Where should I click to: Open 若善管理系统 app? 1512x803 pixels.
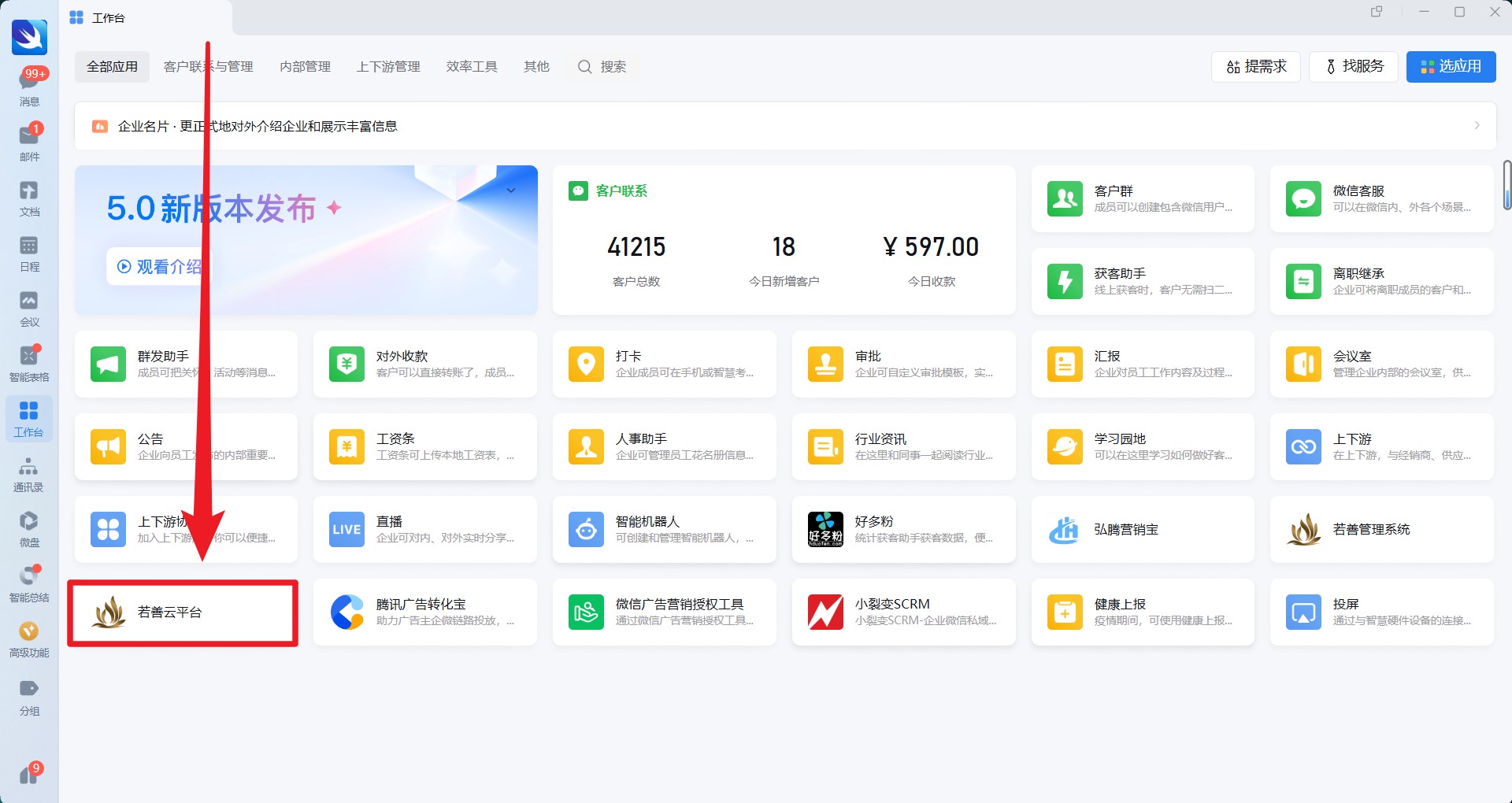tap(1381, 529)
